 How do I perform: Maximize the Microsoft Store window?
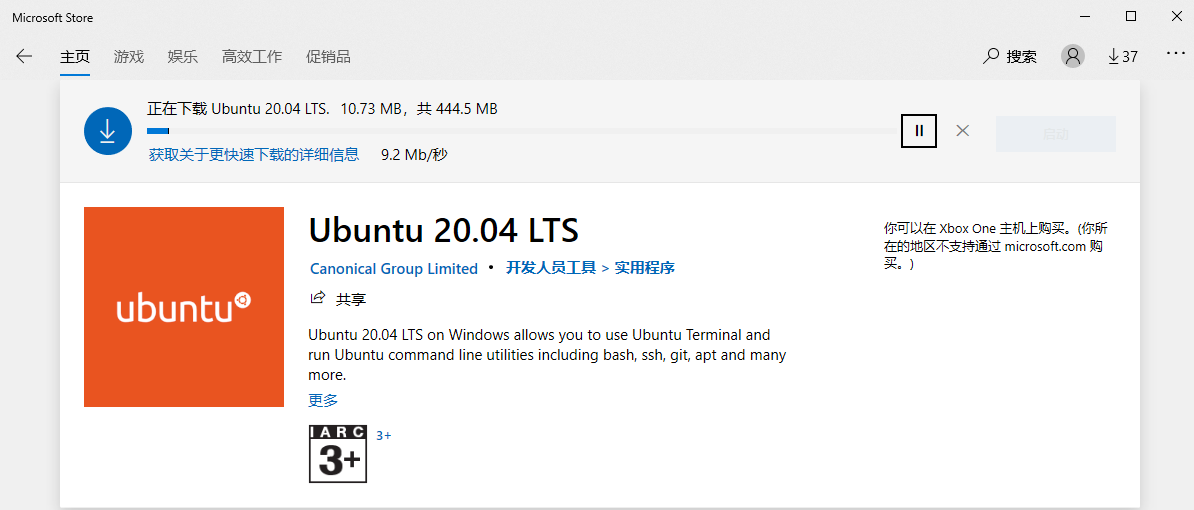[1131, 16]
